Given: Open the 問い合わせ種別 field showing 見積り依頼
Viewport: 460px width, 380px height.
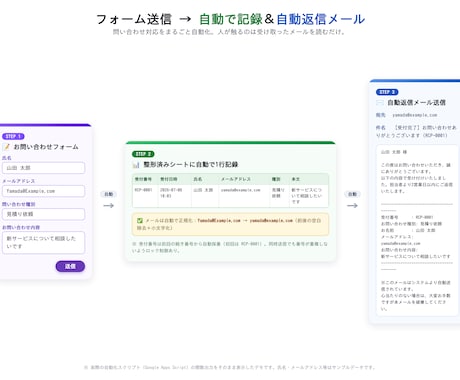Looking at the screenshot, I should (43, 214).
